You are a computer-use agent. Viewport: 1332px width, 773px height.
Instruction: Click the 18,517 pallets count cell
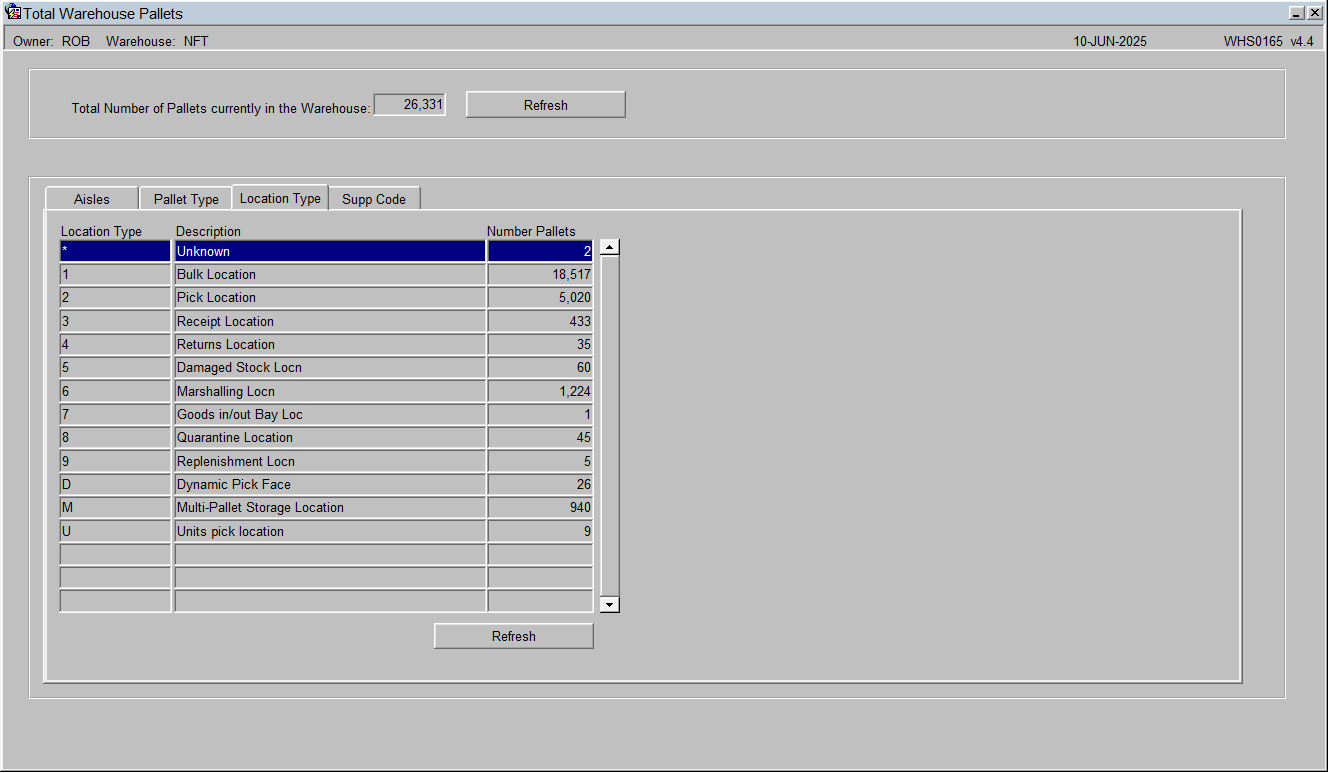tap(540, 274)
